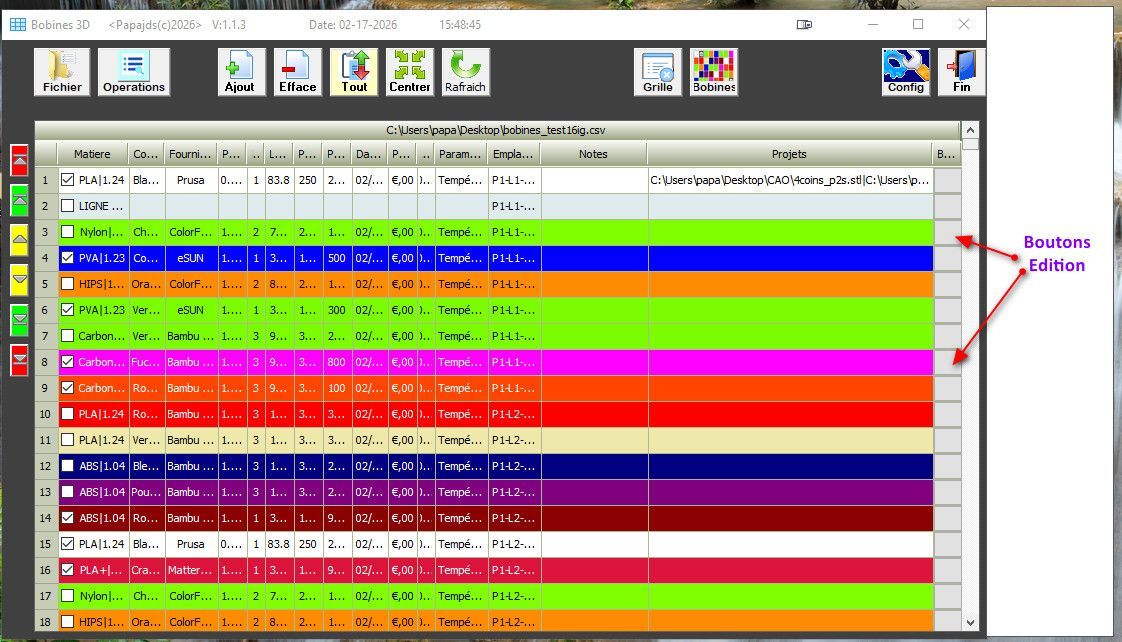The width and height of the screenshot is (1122, 642).
Task: Click the title bar compact-mode icon
Action: click(804, 24)
